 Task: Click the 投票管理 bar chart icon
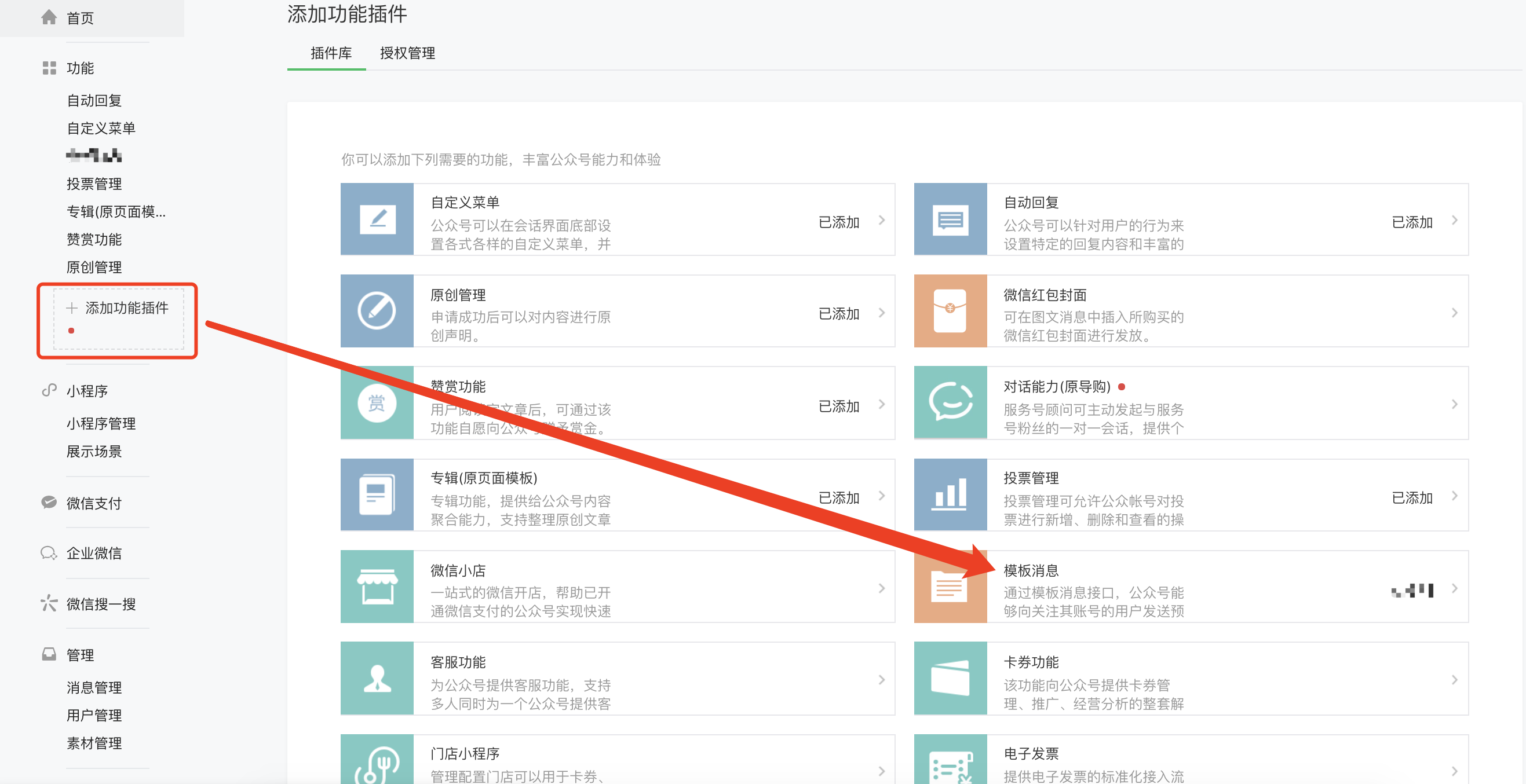click(x=950, y=495)
